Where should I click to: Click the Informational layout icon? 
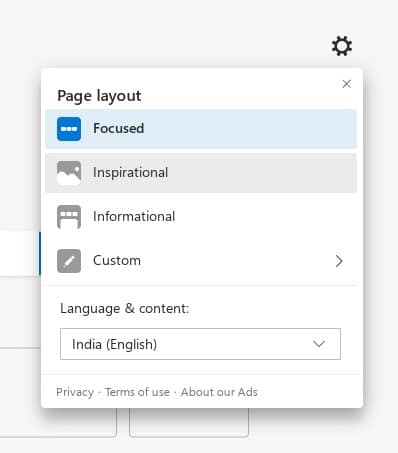click(69, 217)
